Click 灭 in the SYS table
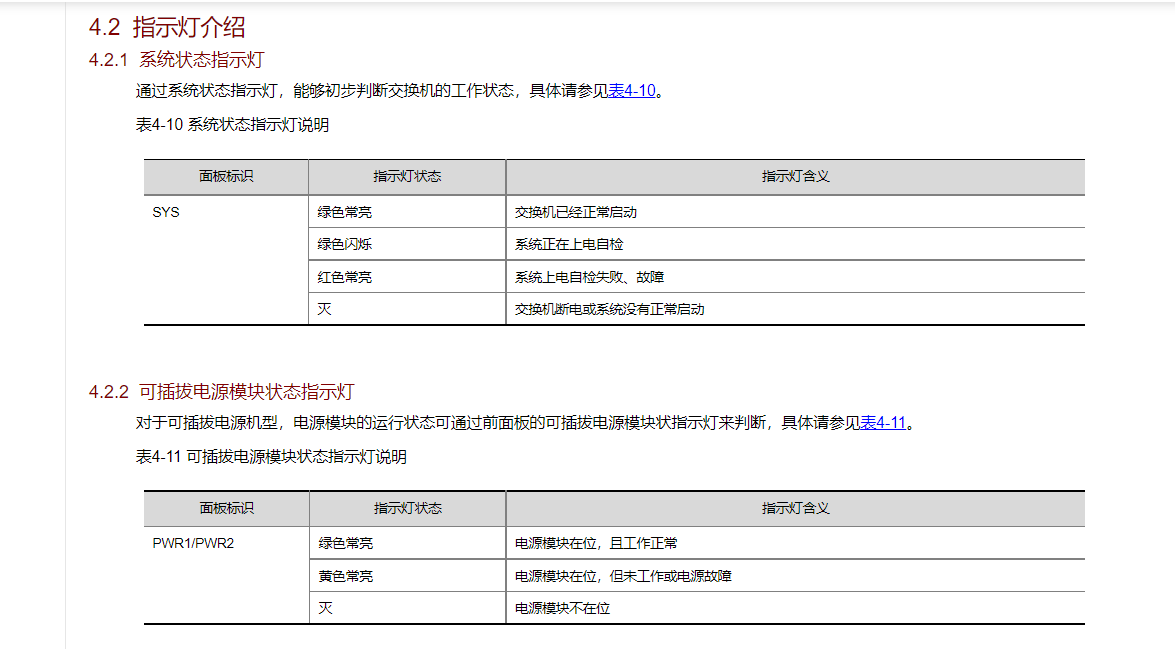The height and width of the screenshot is (649, 1175). [x=407, y=309]
